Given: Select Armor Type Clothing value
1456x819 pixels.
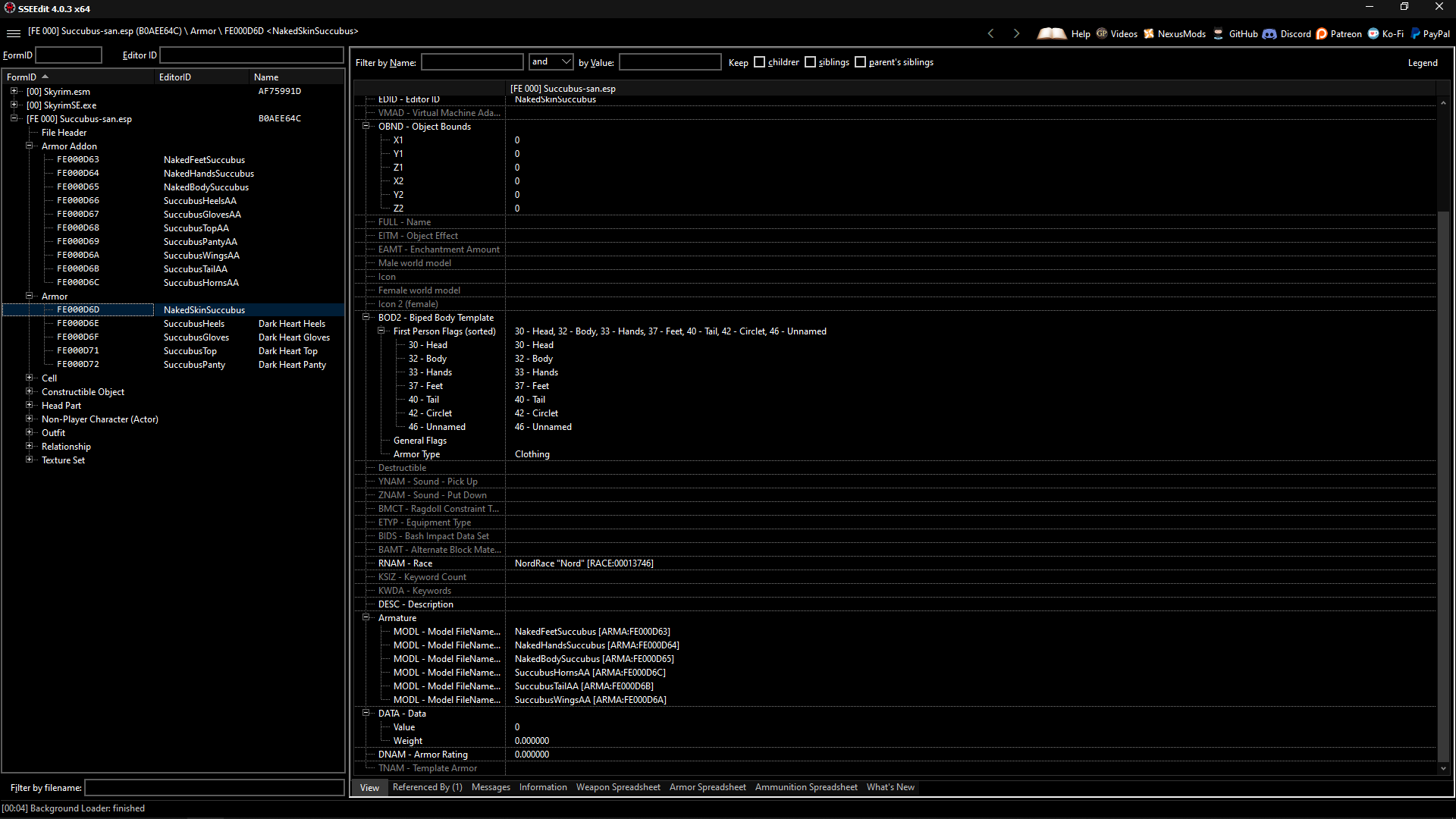Looking at the screenshot, I should tap(532, 454).
